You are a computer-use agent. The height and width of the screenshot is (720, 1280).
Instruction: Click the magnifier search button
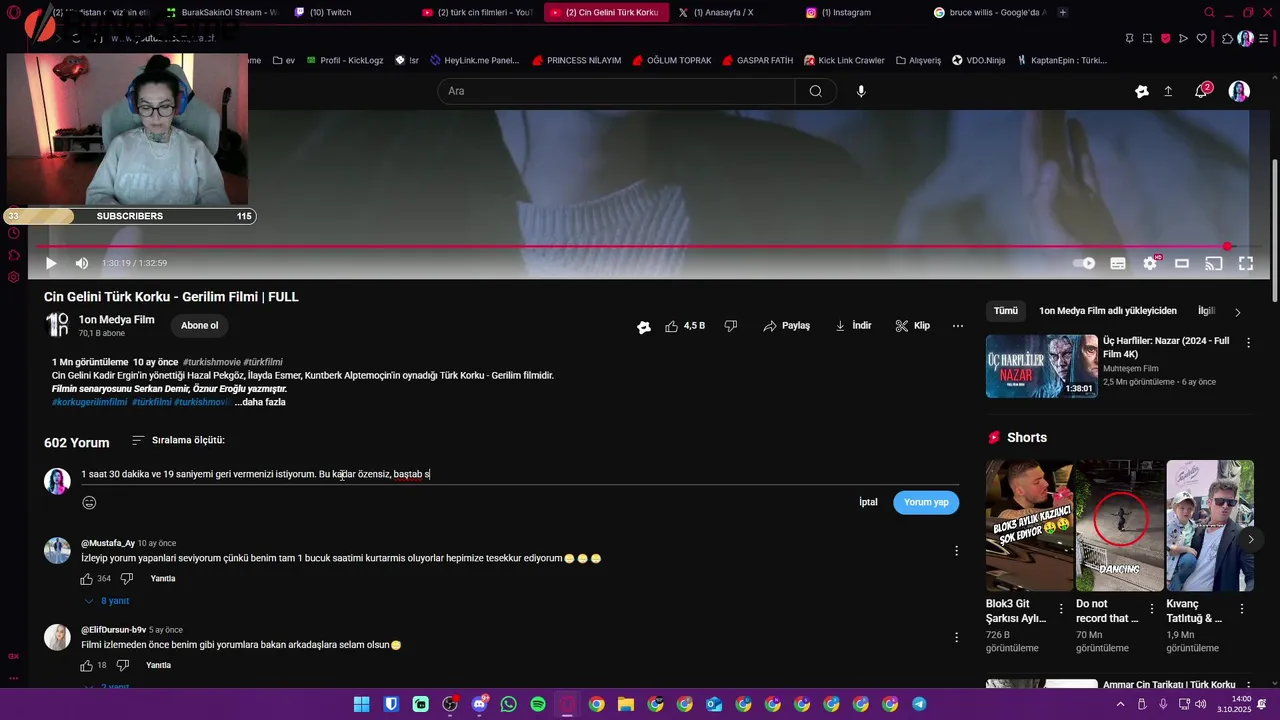coord(816,91)
